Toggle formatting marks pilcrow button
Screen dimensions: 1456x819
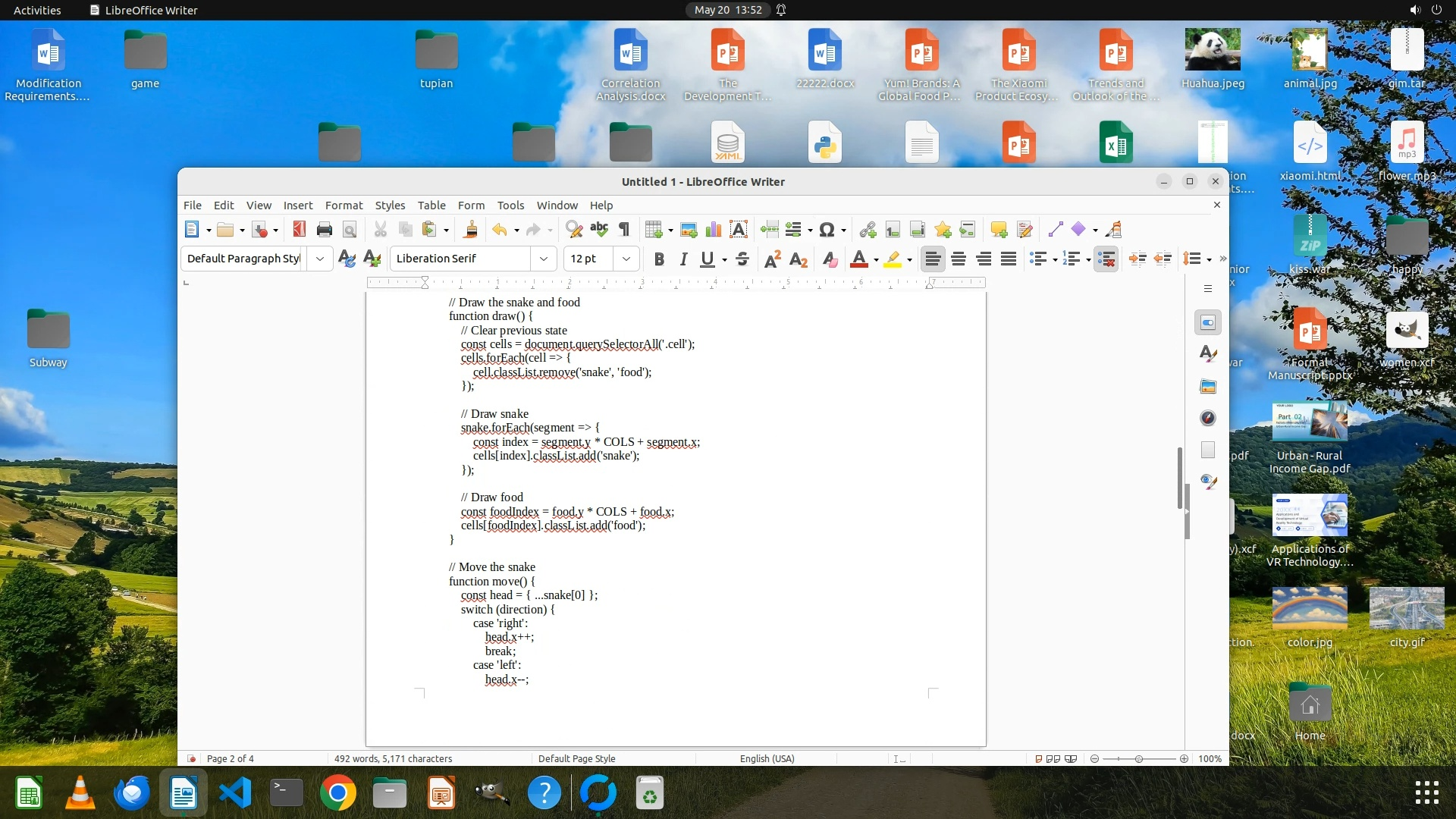pos(624,230)
